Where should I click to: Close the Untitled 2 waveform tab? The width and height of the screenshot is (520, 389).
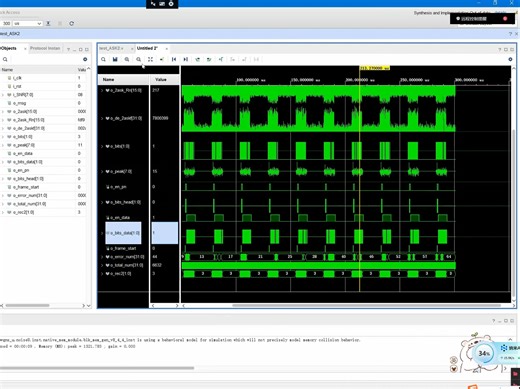pos(167,49)
